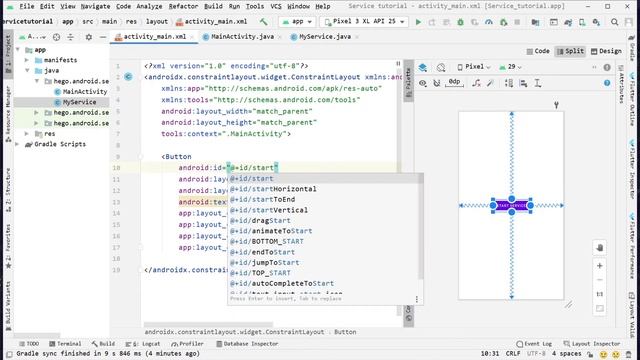This screenshot has width=640, height=360.
Task: Open the Profiler tool window
Action: 187,344
